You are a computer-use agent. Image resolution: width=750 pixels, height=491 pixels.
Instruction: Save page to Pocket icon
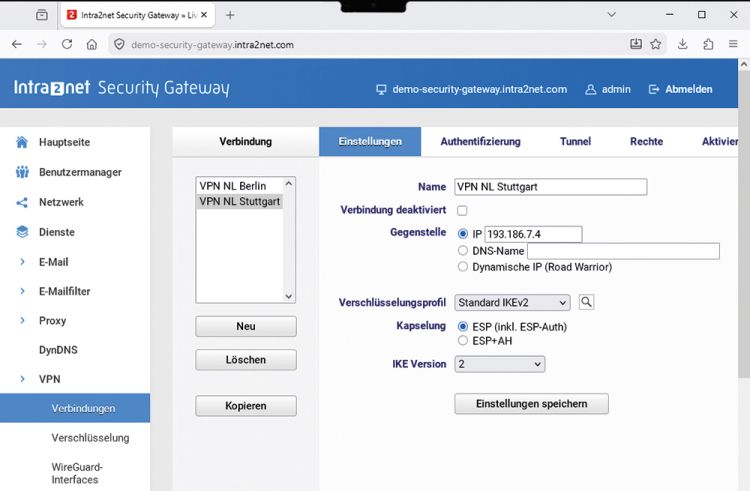pyautogui.click(x=636, y=44)
